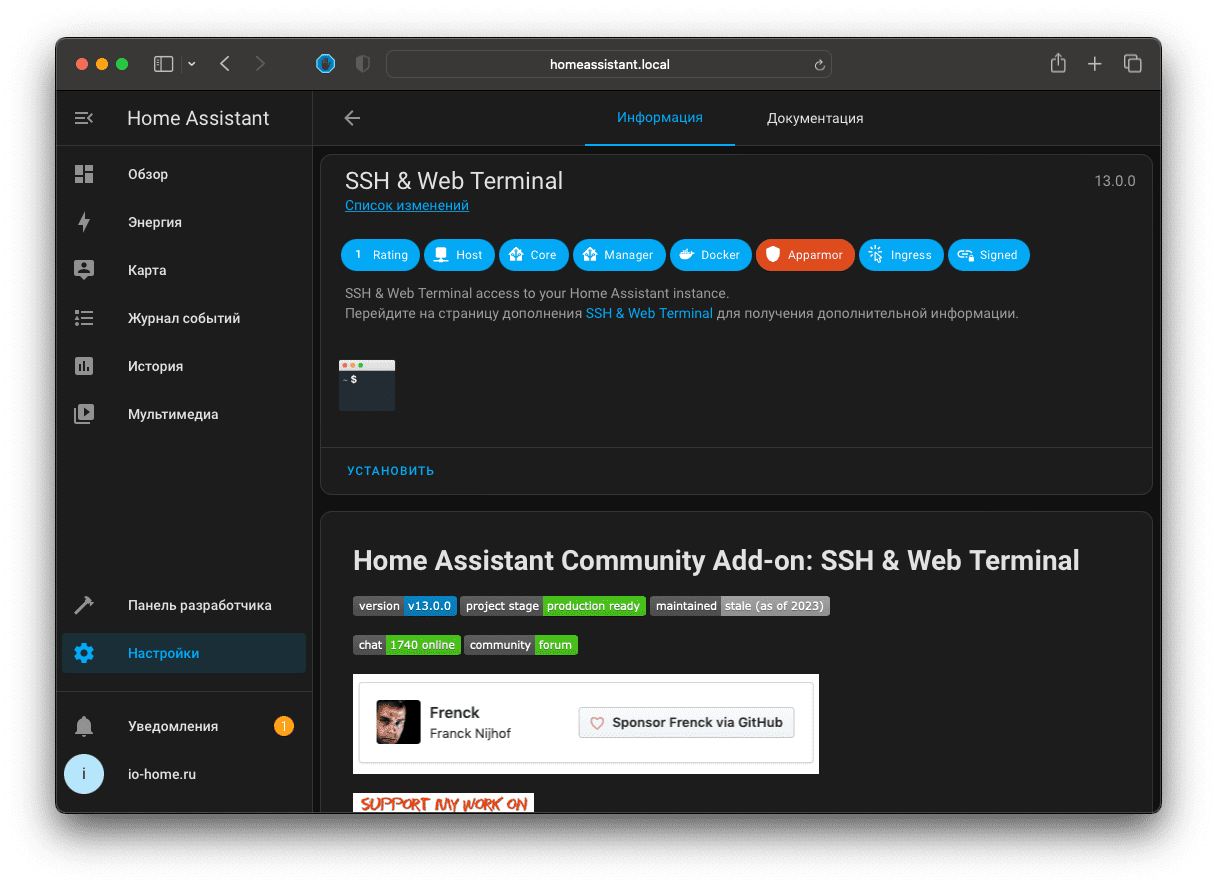Viewport: 1217px width, 887px height.
Task: Click the Docker capability badge
Action: click(711, 255)
